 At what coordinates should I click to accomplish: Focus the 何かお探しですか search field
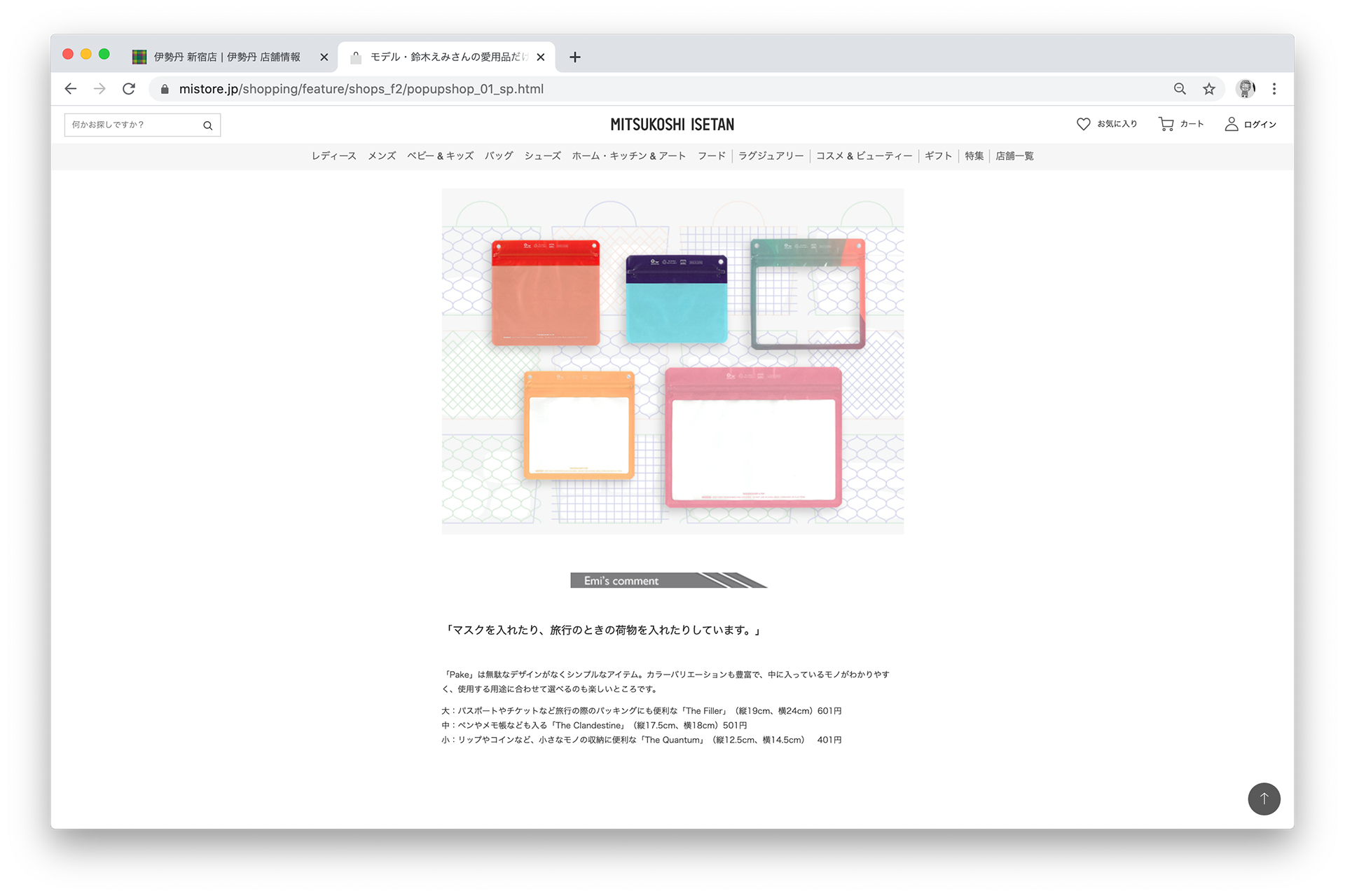pyautogui.click(x=133, y=125)
